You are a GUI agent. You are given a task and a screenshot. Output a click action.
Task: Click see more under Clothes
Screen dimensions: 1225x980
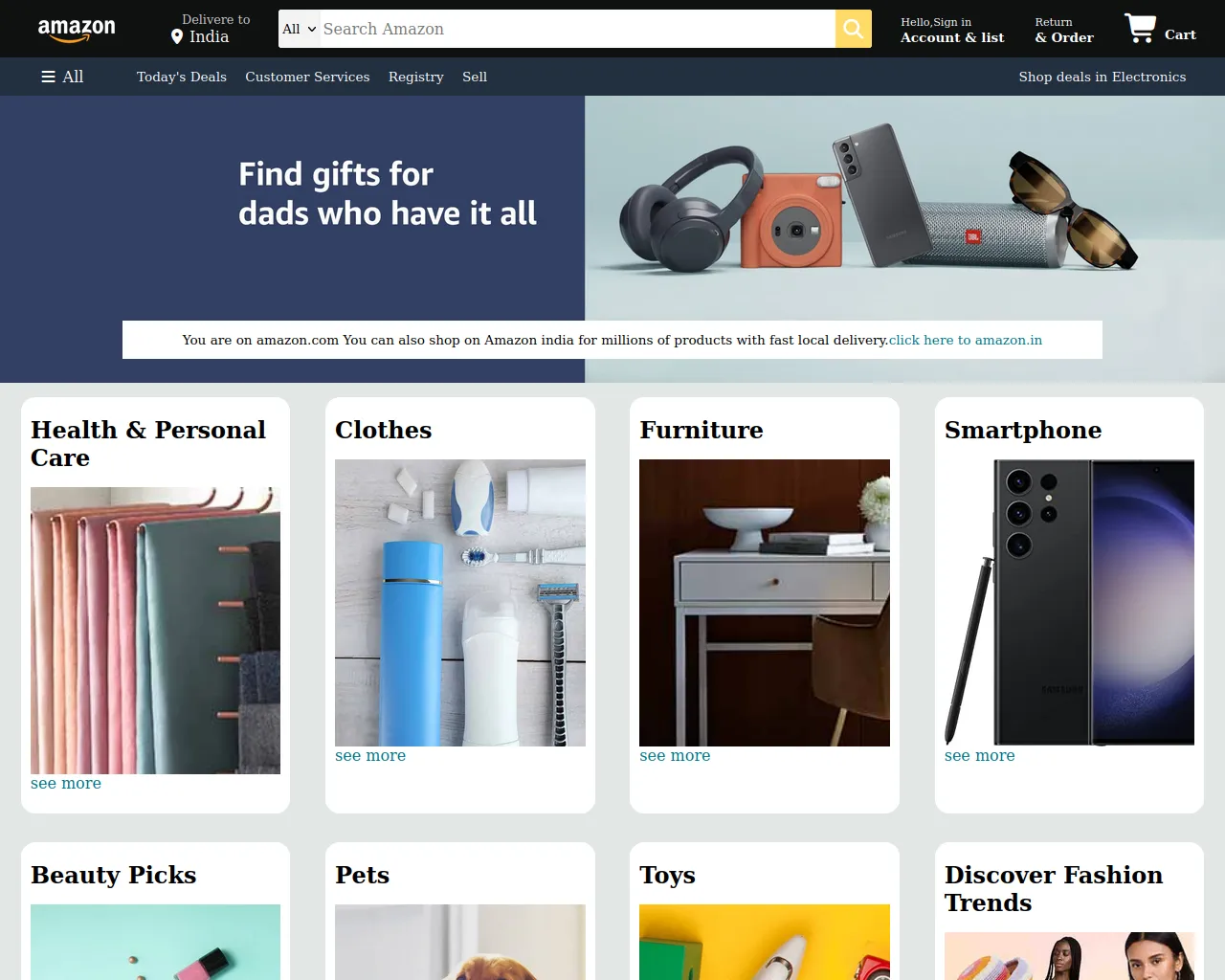click(x=370, y=755)
